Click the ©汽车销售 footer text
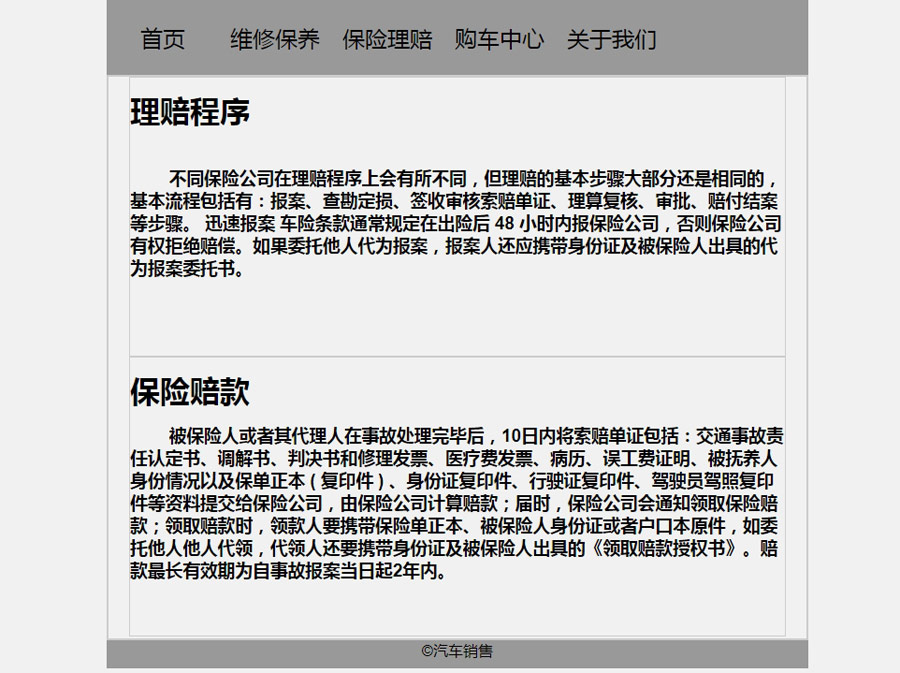The height and width of the screenshot is (673, 900). [x=457, y=651]
